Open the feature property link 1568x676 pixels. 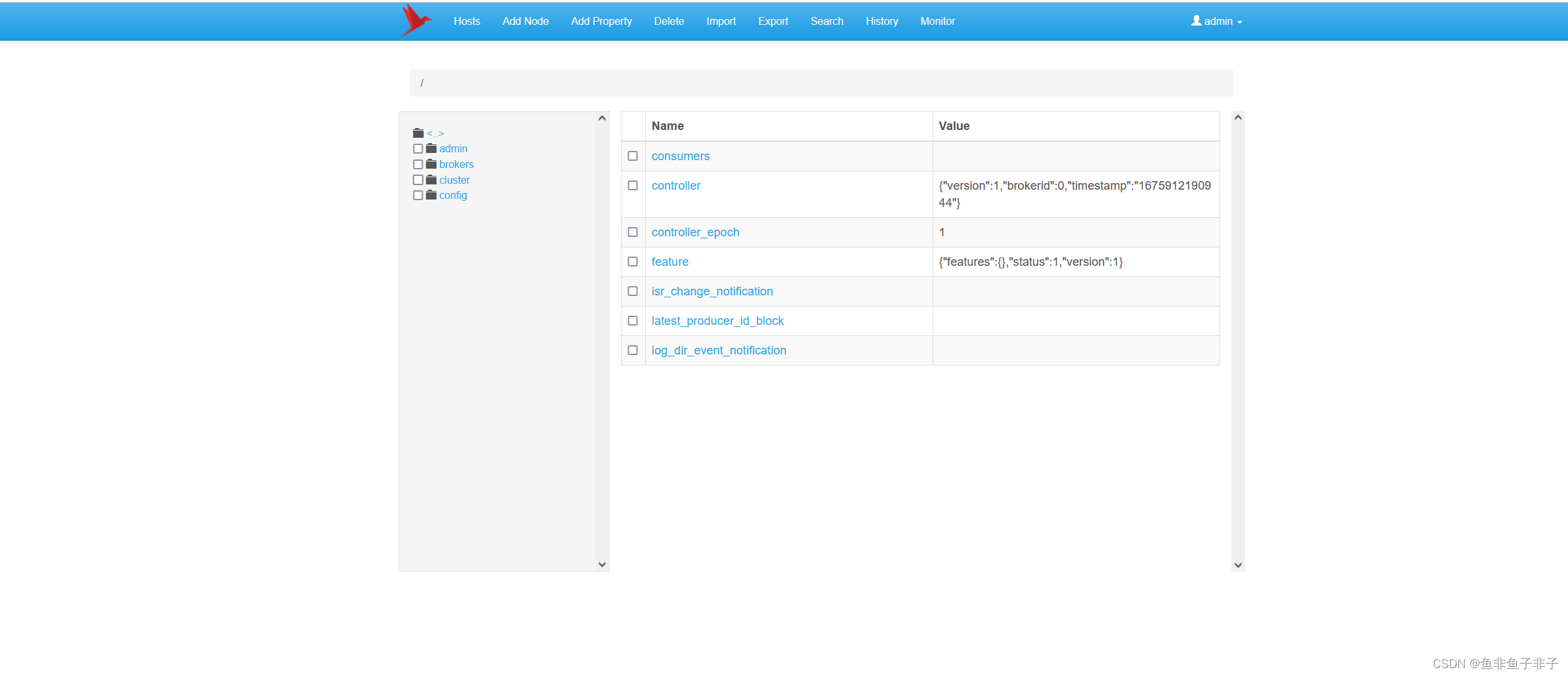tap(670, 262)
